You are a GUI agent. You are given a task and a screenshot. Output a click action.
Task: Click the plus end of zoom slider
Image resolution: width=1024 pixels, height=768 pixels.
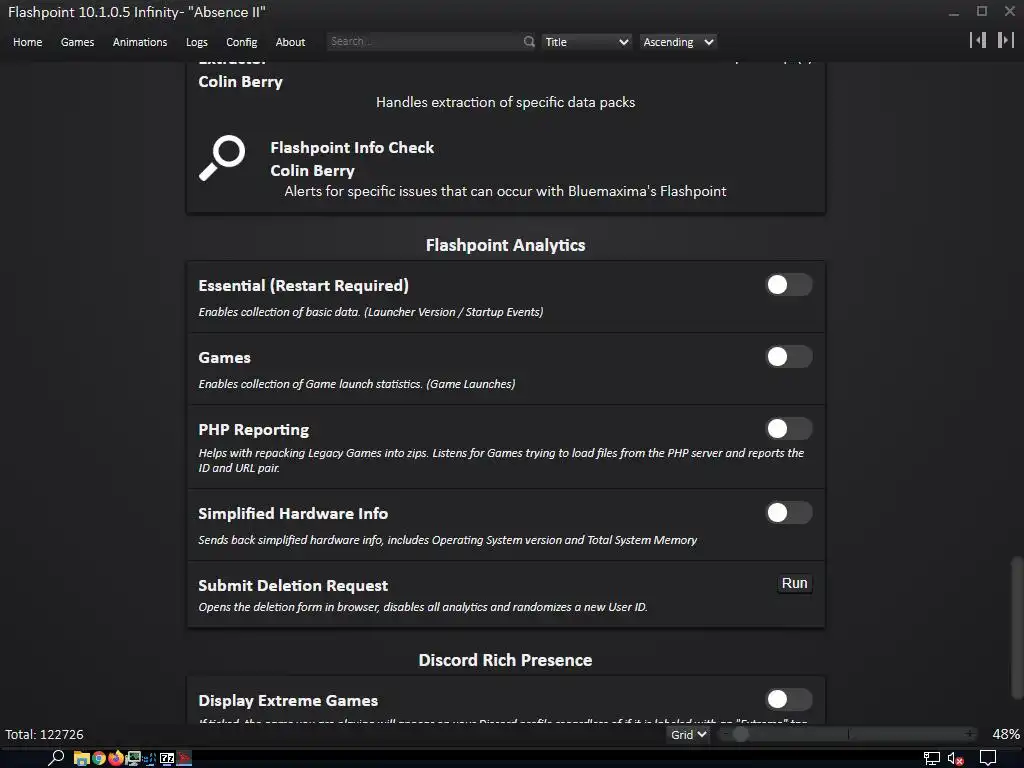(970, 735)
